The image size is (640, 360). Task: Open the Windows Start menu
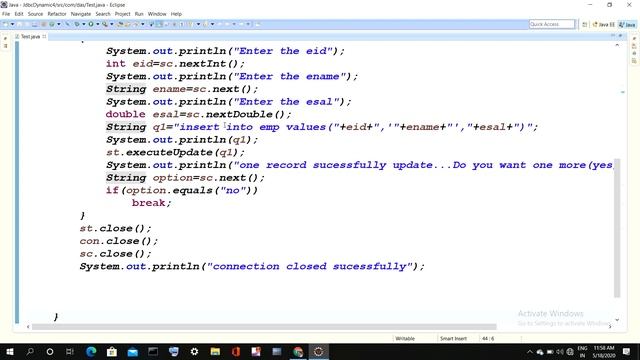[9, 351]
